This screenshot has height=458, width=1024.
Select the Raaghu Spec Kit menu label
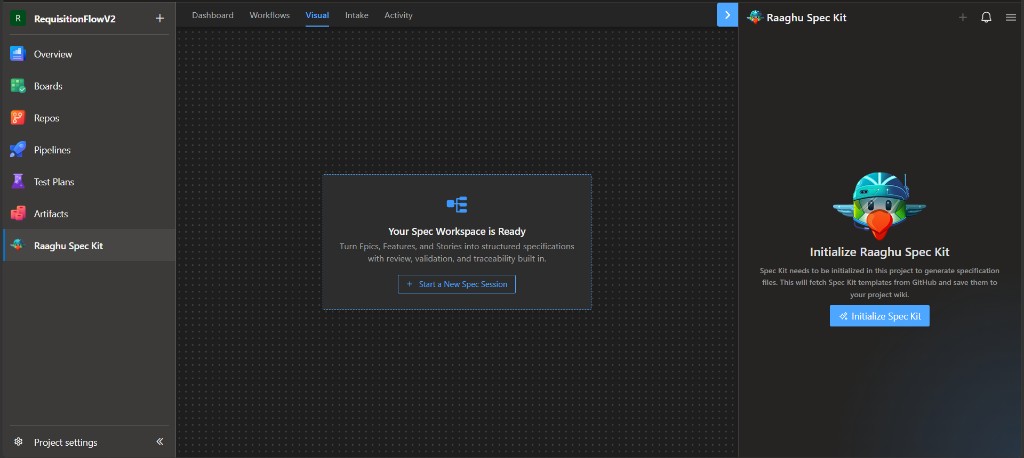pyautogui.click(x=69, y=246)
